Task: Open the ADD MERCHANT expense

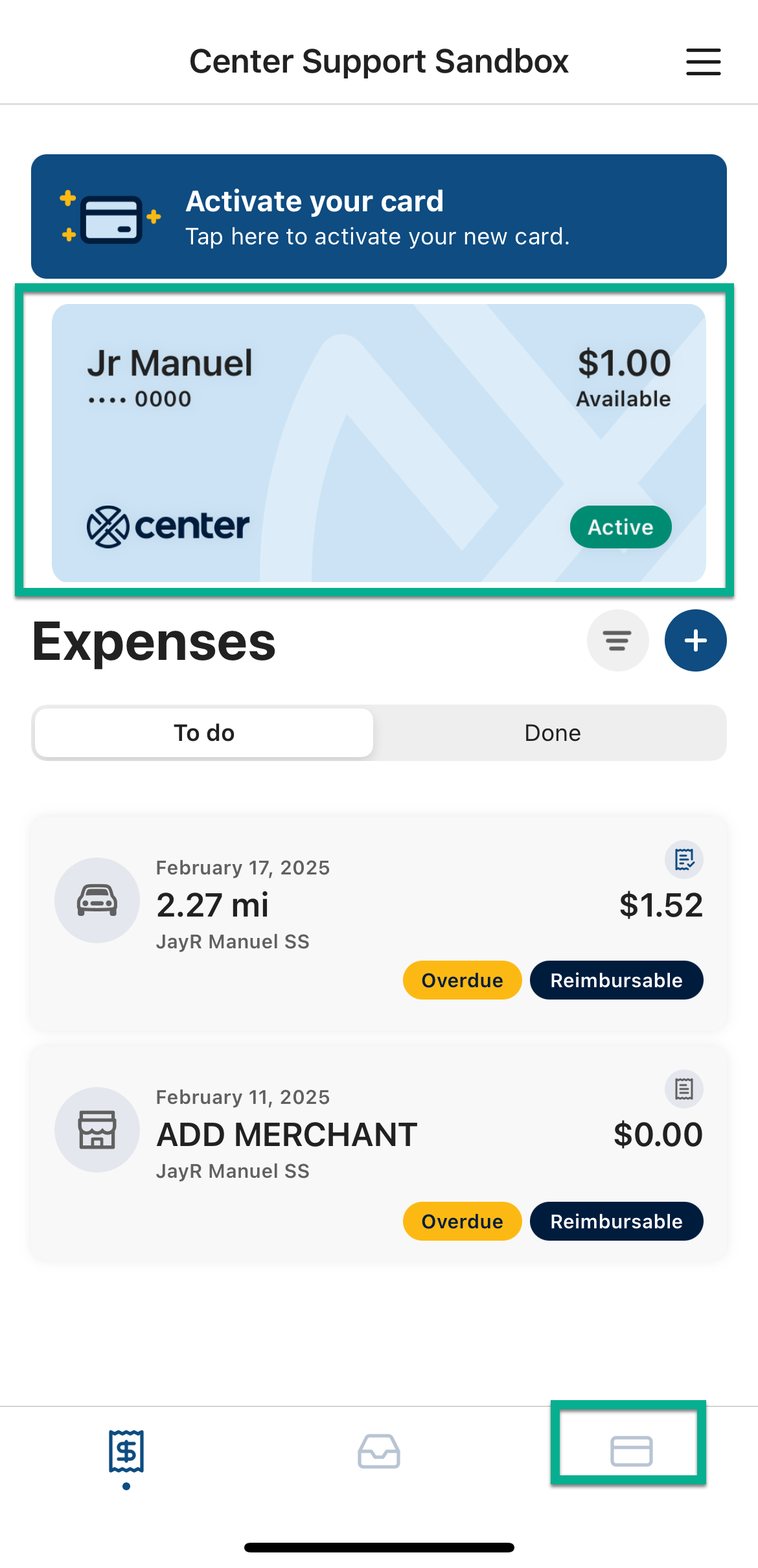Action: pos(379,1153)
